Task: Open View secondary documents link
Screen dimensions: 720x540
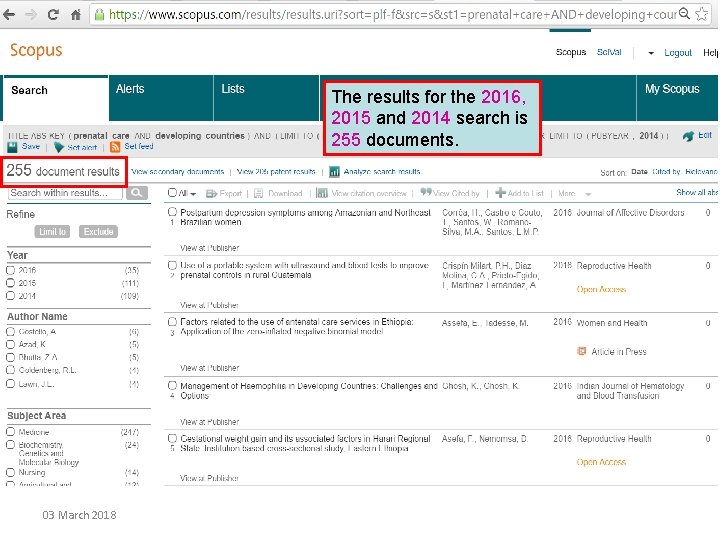Action: [178, 172]
